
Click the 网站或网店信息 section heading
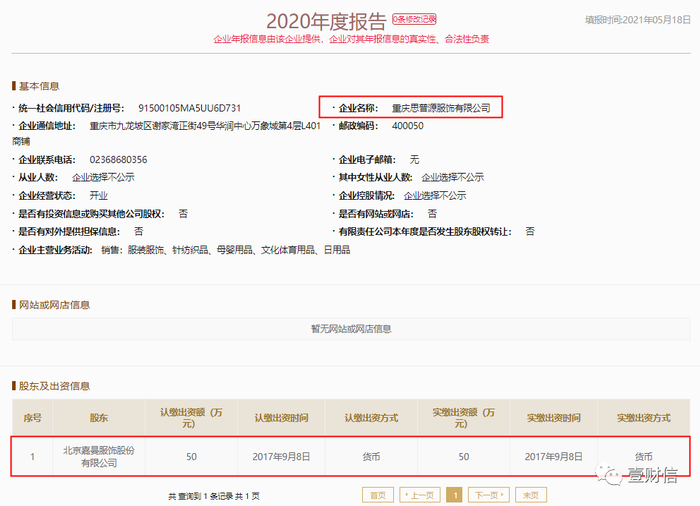(x=54, y=305)
